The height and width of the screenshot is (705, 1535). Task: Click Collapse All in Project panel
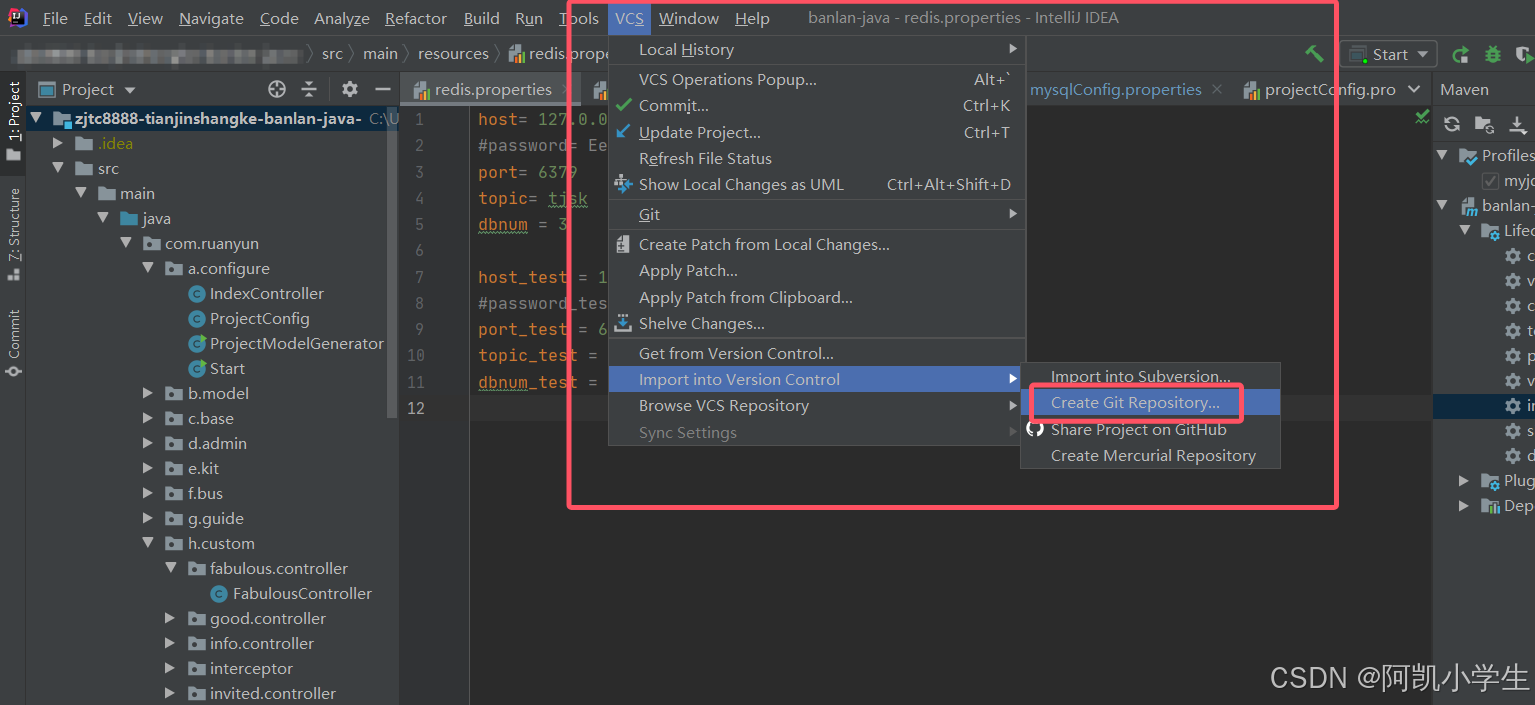pyautogui.click(x=309, y=89)
